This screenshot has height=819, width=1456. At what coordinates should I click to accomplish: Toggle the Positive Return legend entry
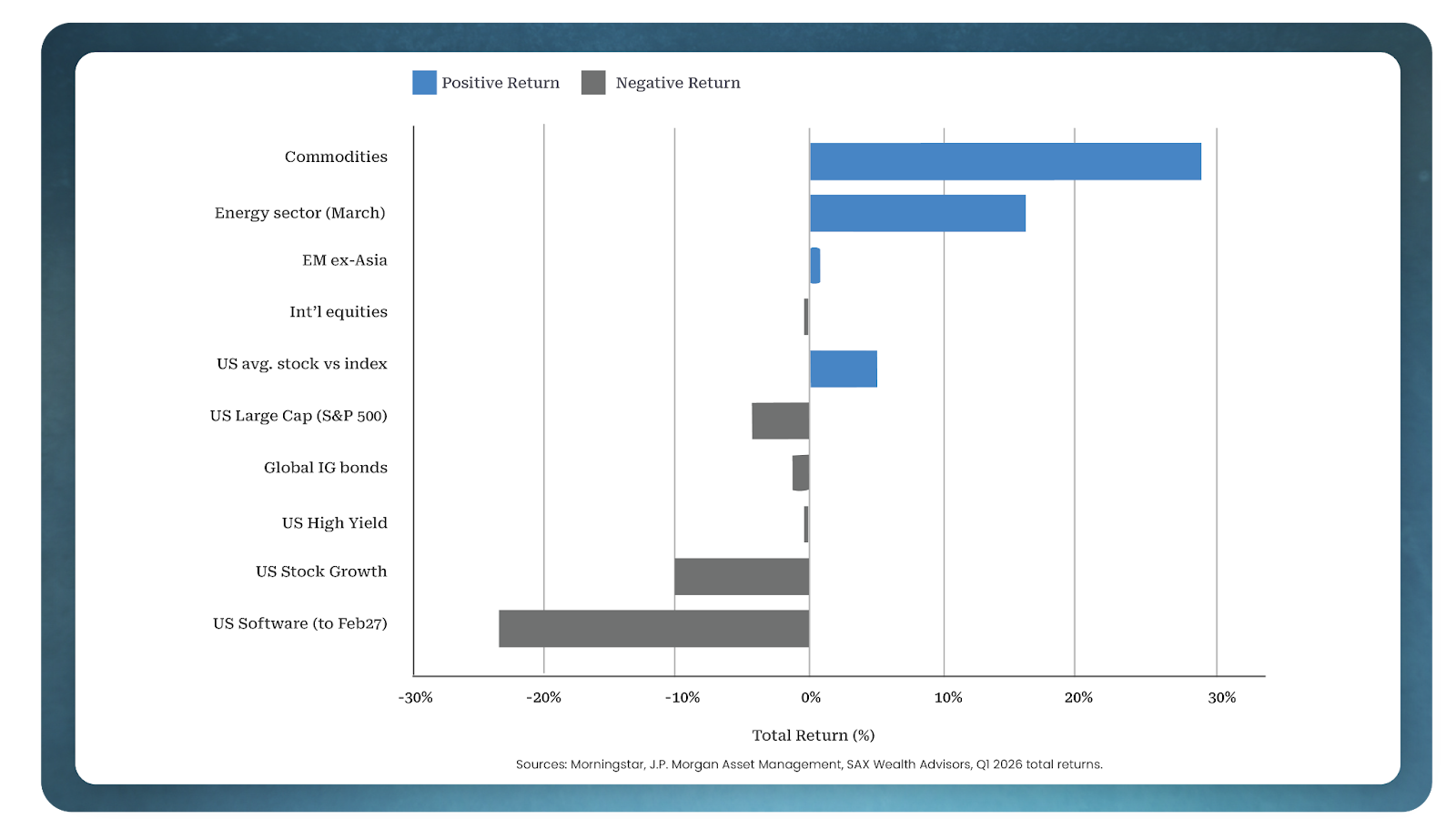tap(500, 82)
